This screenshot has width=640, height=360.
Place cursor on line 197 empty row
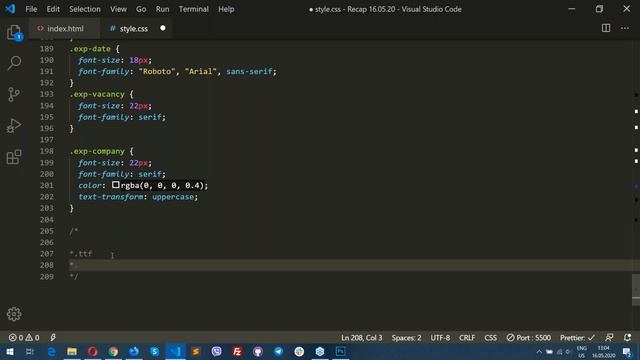(351, 140)
